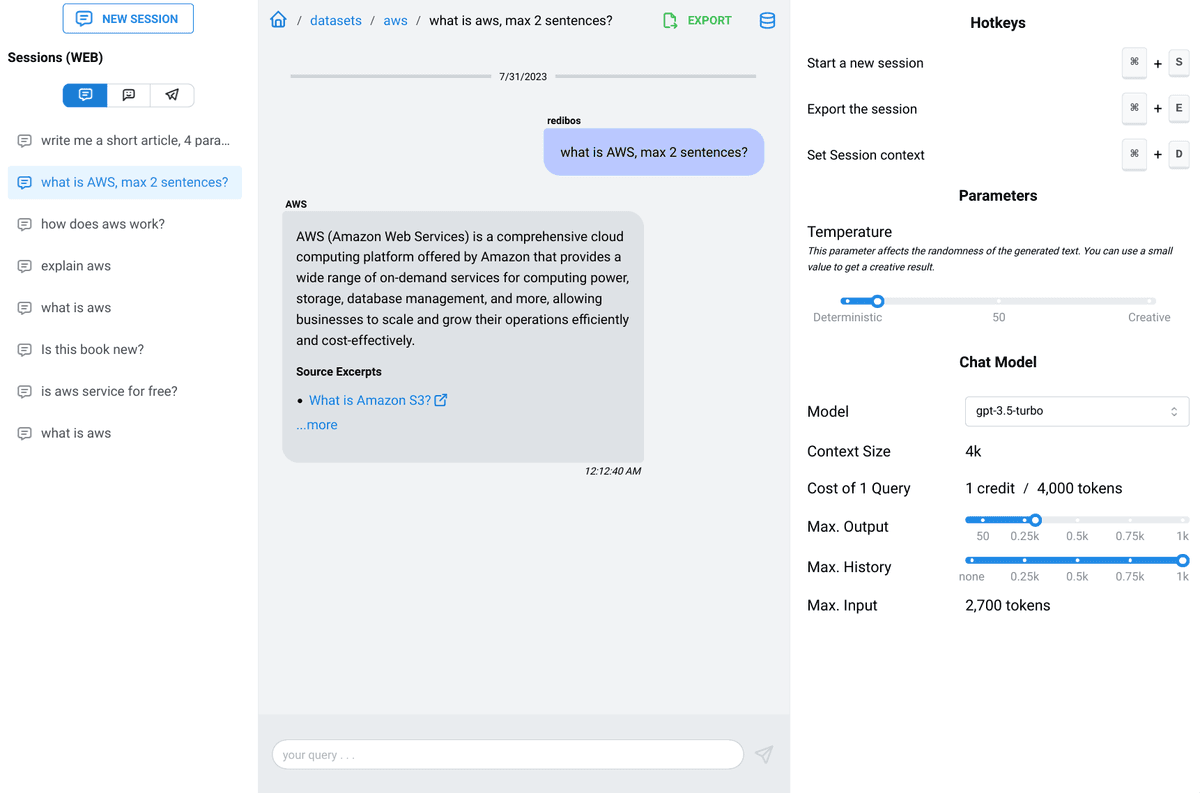Viewport: 1200px width, 793px height.
Task: Click the stepper arrows on the model selector
Action: tap(1174, 411)
